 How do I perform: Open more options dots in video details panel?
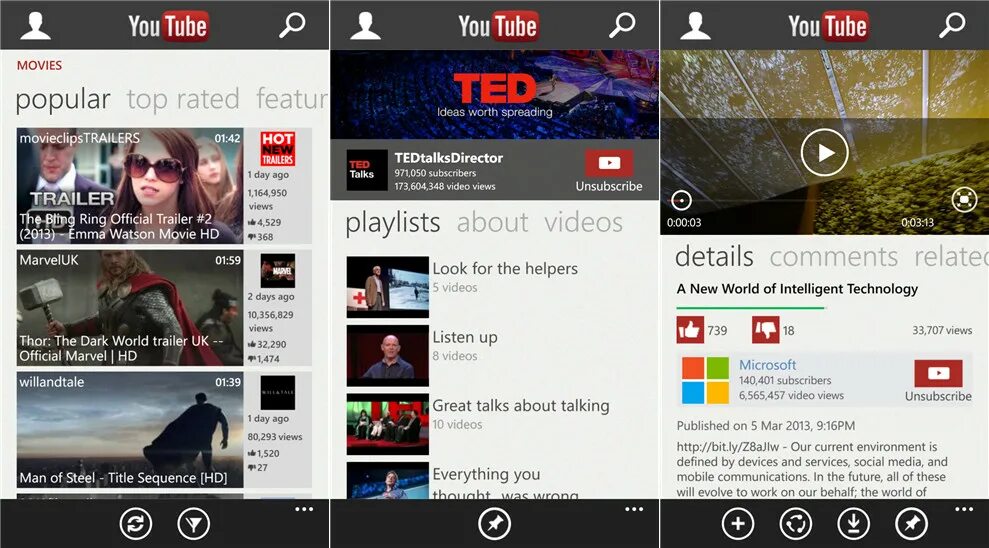pos(964,509)
